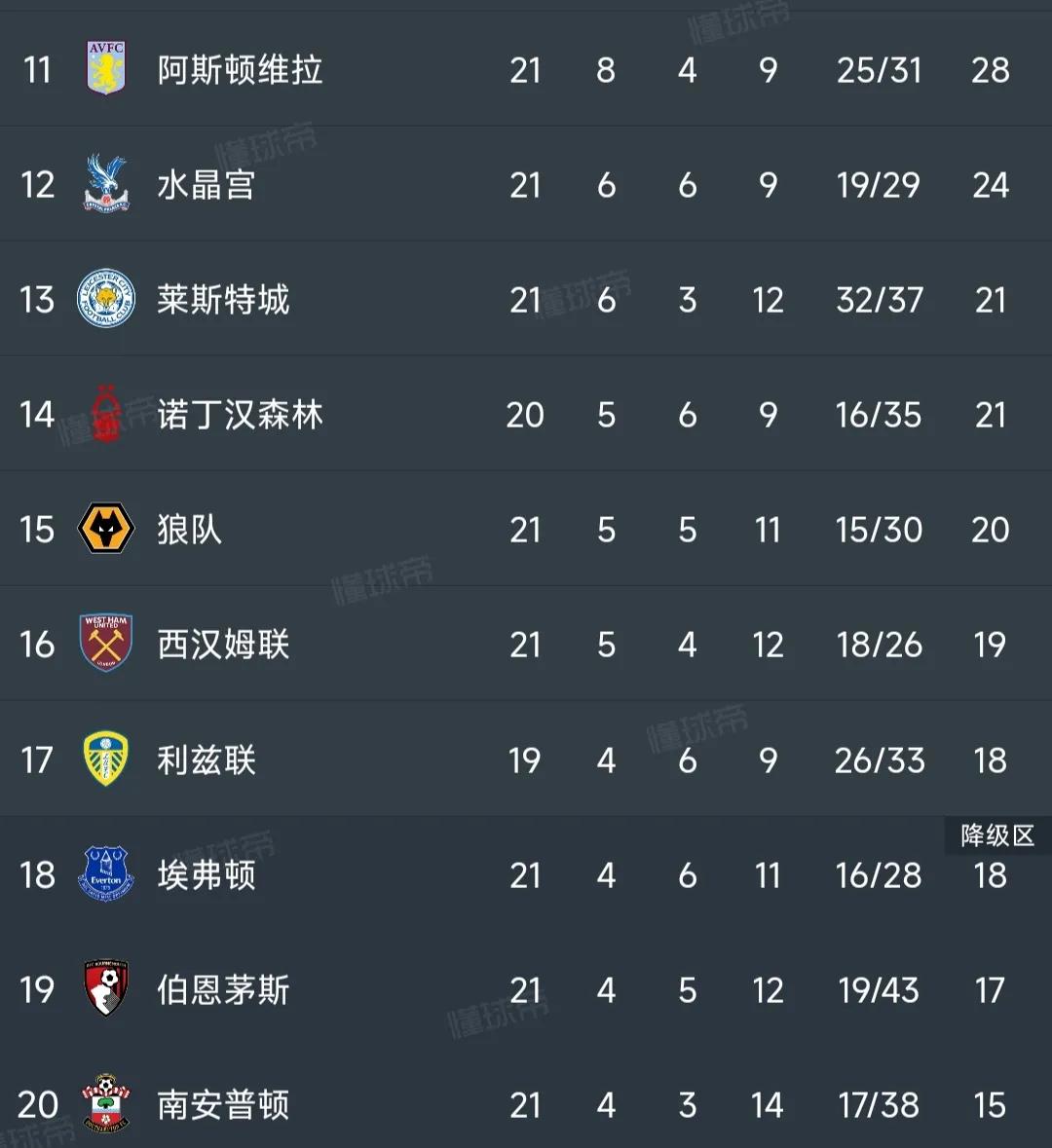This screenshot has width=1052, height=1148.
Task: Click the Aston Villa club crest
Action: (x=106, y=69)
